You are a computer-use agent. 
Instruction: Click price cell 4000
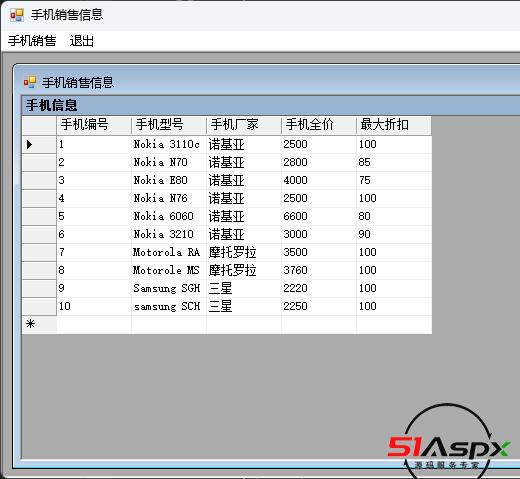(x=319, y=180)
